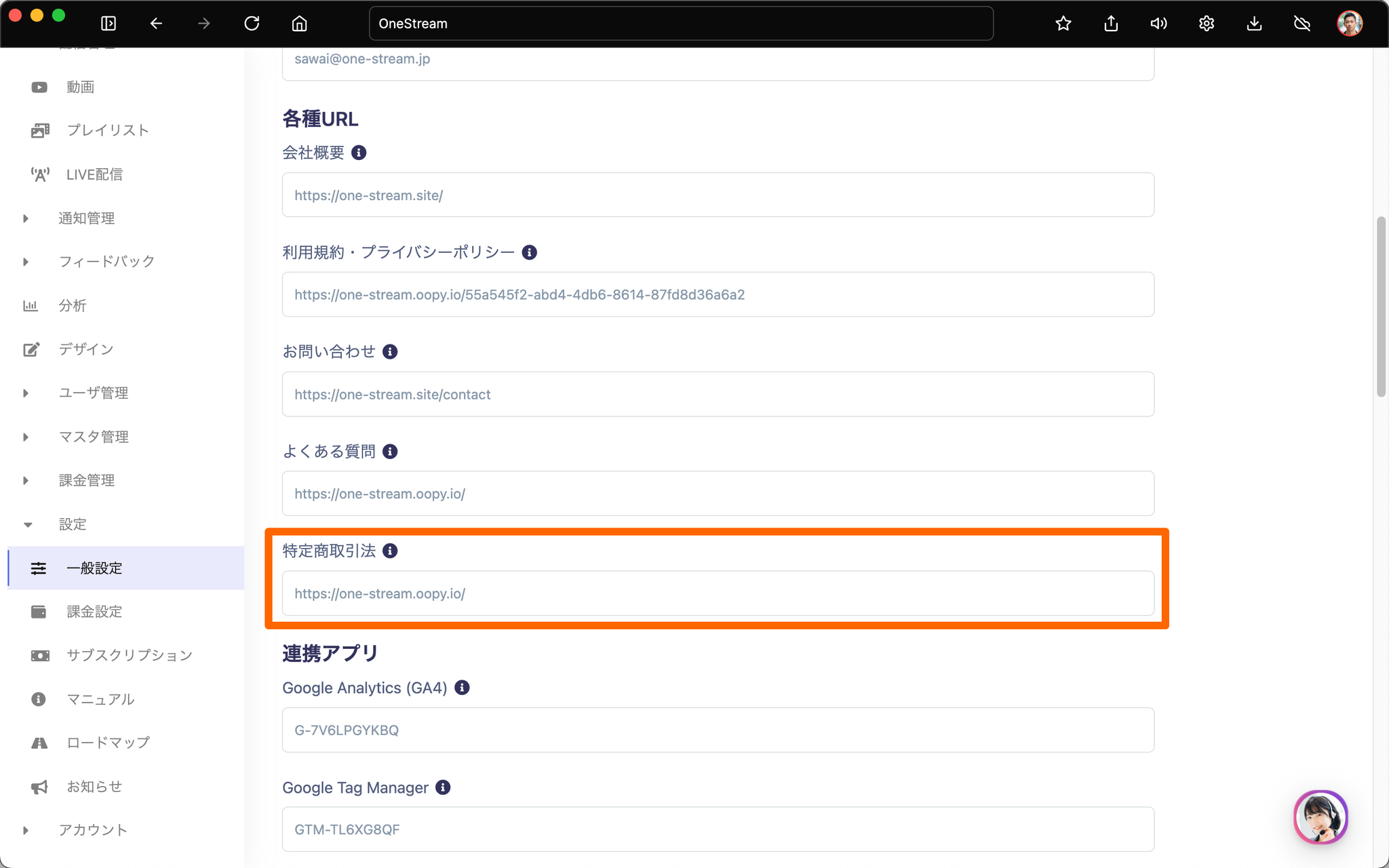Click the browser share icon
Image resolution: width=1389 pixels, height=868 pixels.
click(1111, 24)
